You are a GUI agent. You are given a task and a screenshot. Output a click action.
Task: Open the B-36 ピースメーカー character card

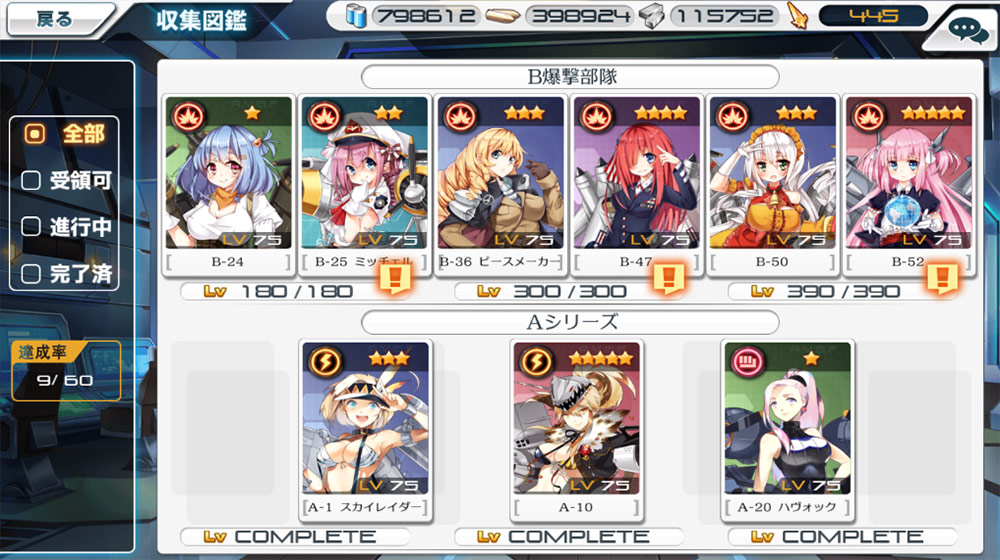click(501, 185)
